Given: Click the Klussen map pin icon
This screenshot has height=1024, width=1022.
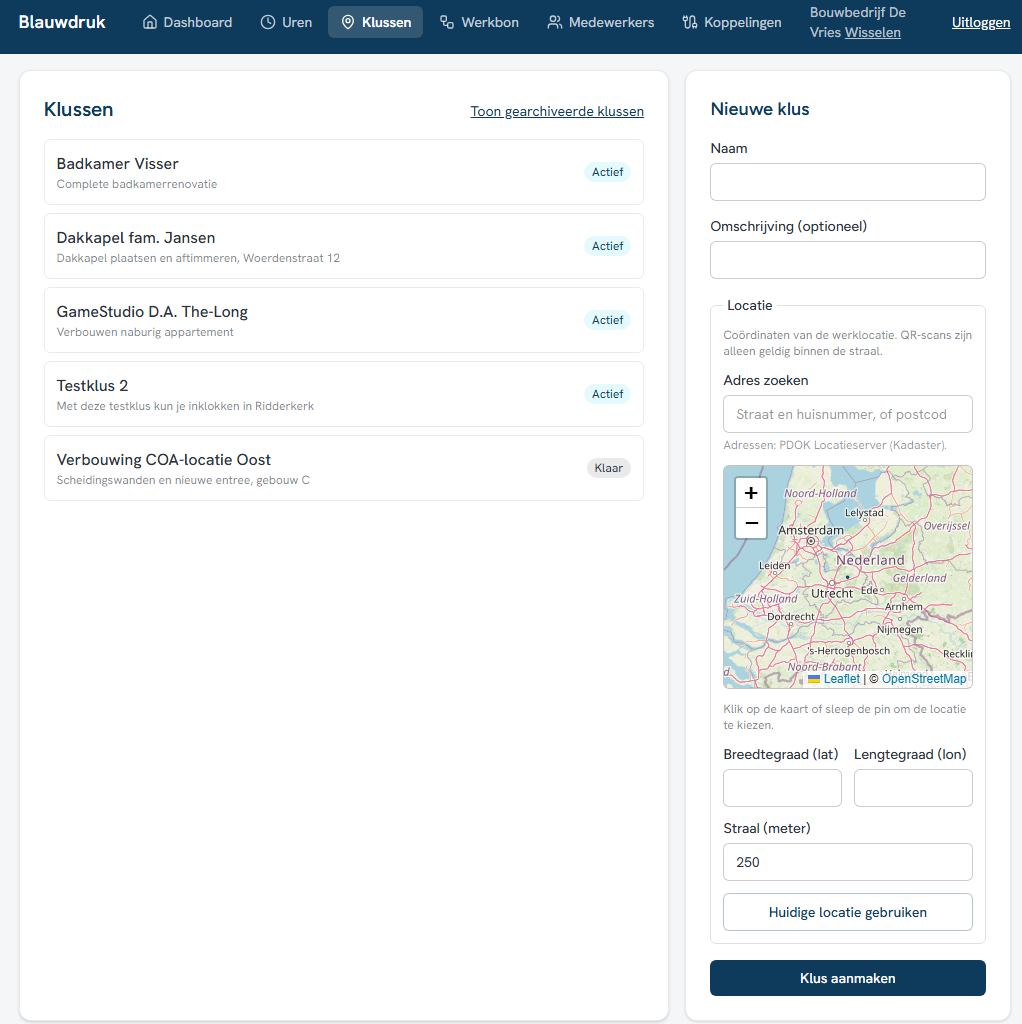Looking at the screenshot, I should click(x=348, y=22).
